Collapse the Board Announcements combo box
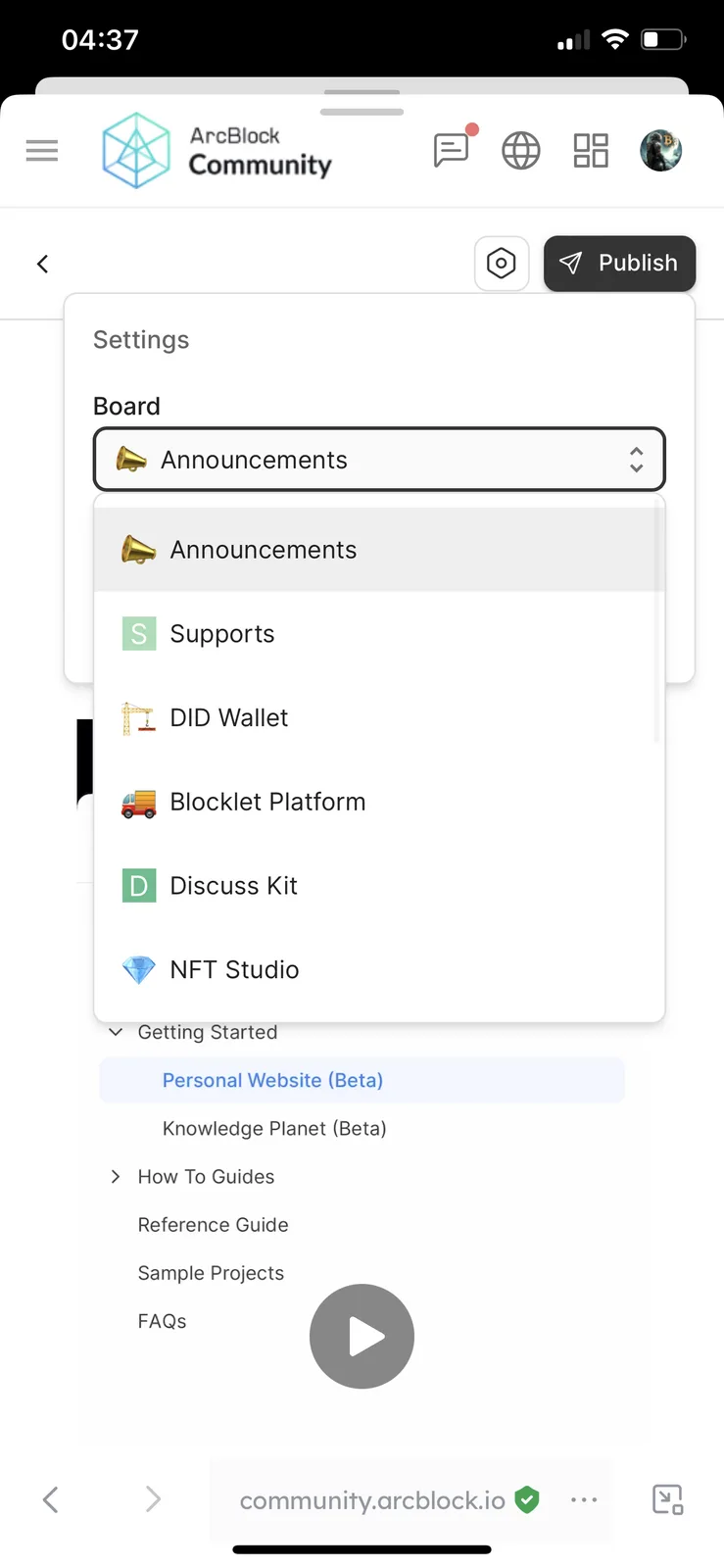This screenshot has width=724, height=1568. (x=379, y=460)
